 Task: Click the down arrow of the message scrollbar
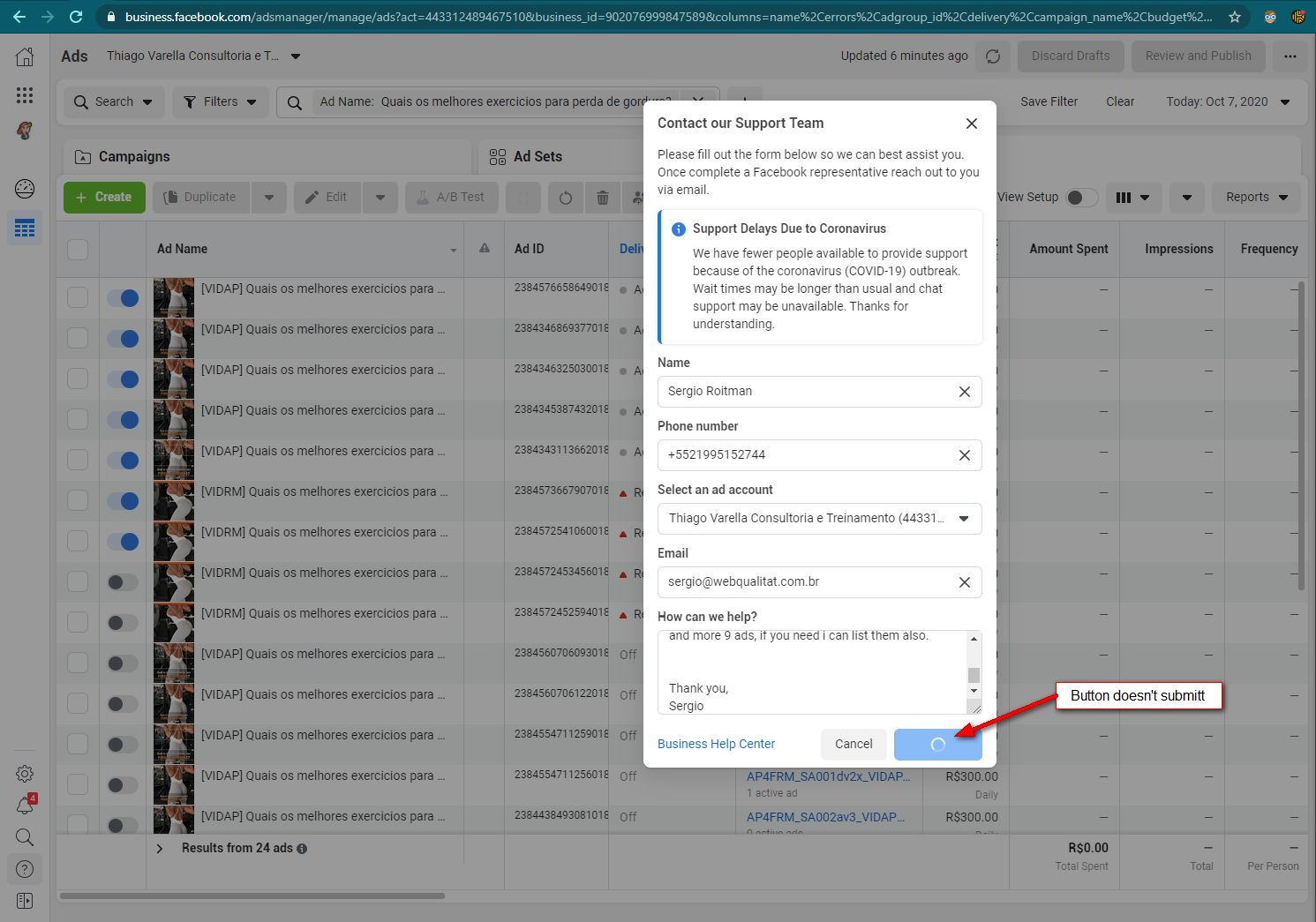(x=974, y=691)
